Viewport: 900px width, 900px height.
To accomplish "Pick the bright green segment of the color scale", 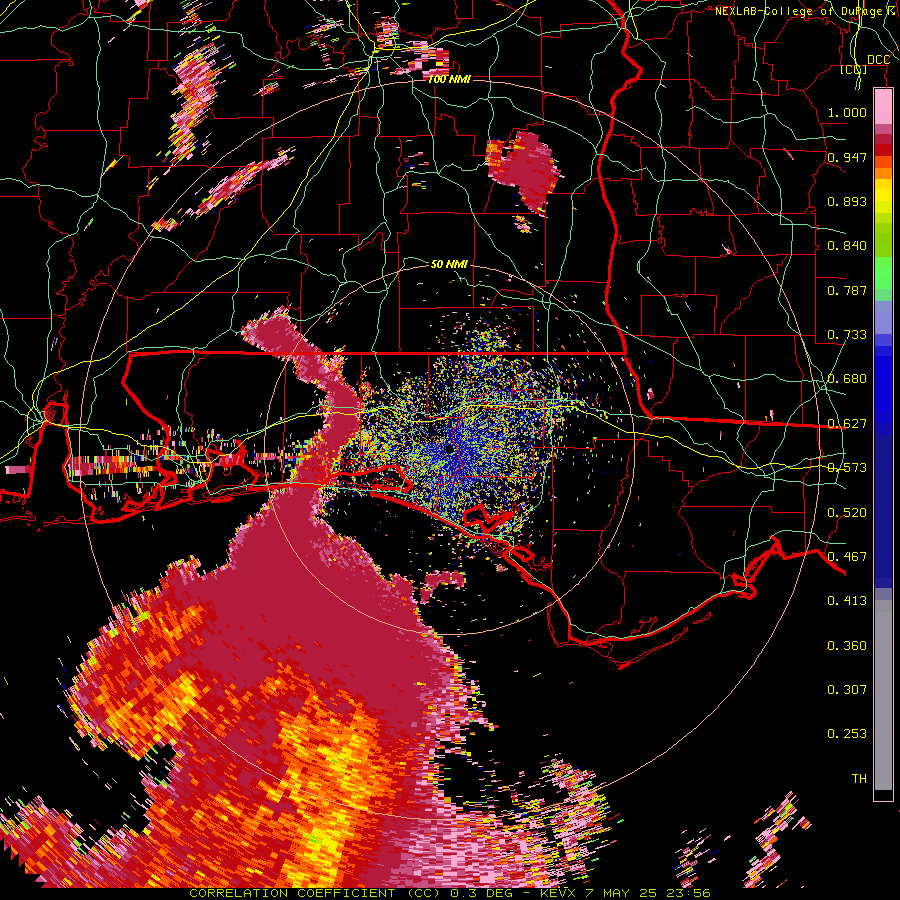I will [x=883, y=273].
